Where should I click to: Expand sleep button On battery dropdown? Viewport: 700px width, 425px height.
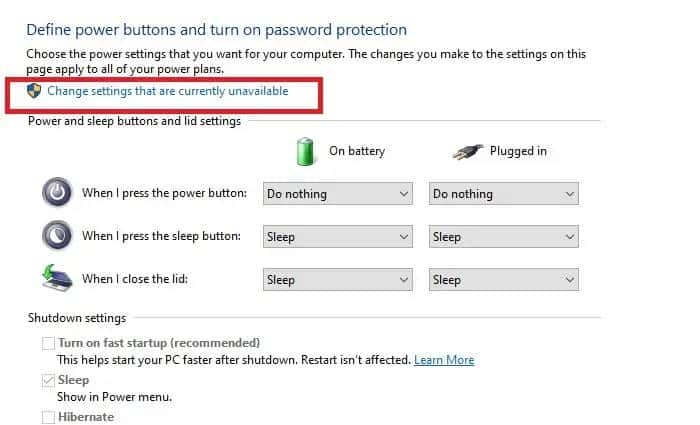[338, 237]
